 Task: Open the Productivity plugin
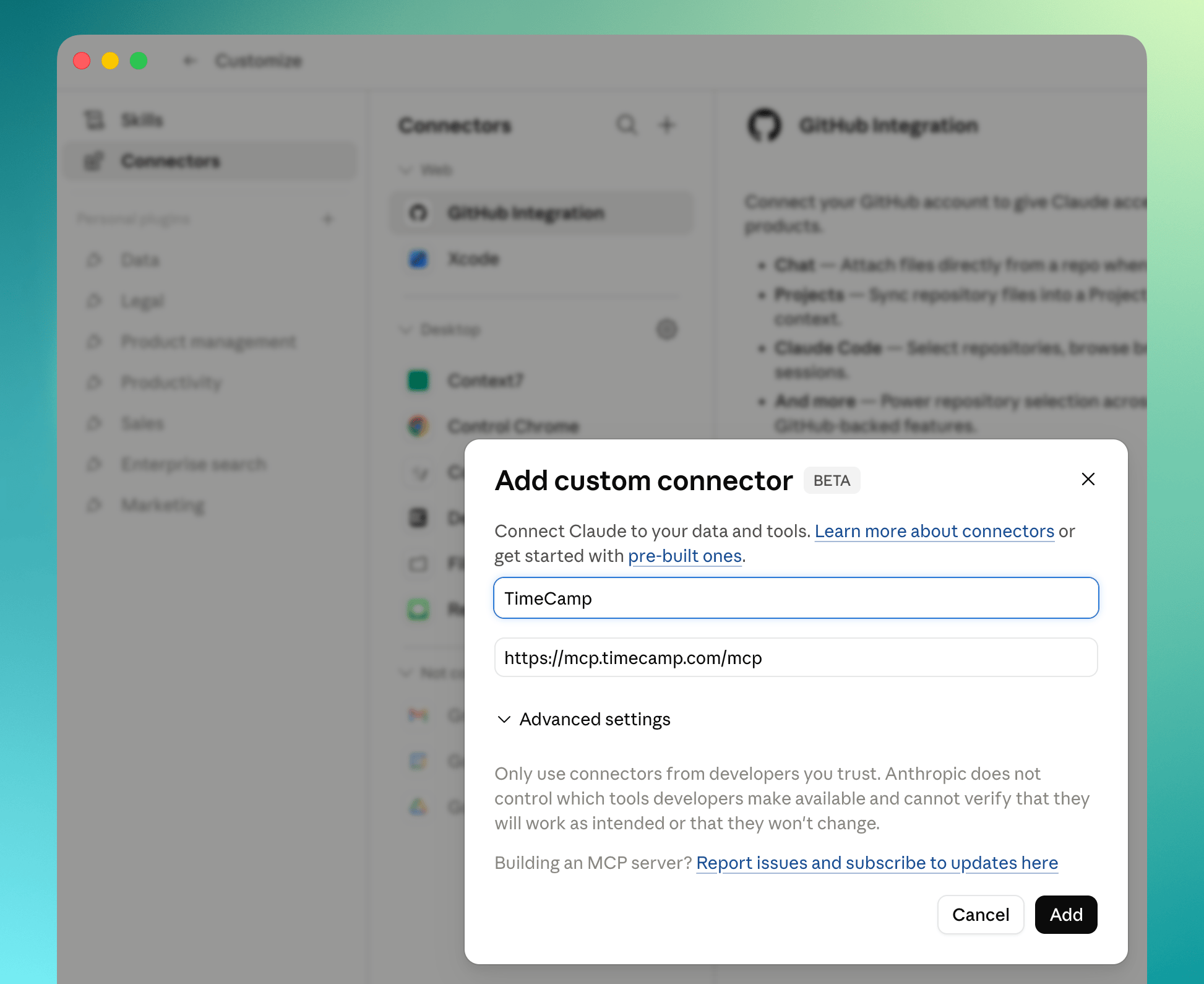pyautogui.click(x=210, y=382)
